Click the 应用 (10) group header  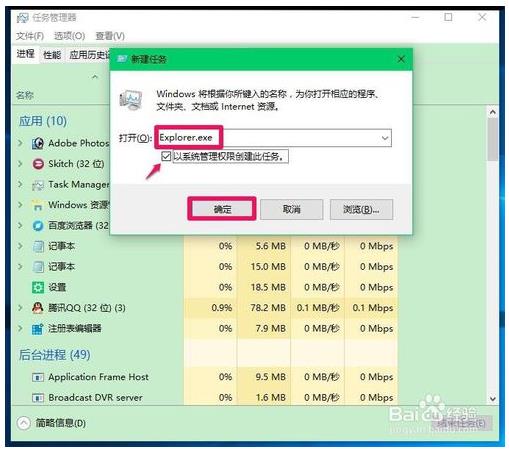tap(43, 121)
